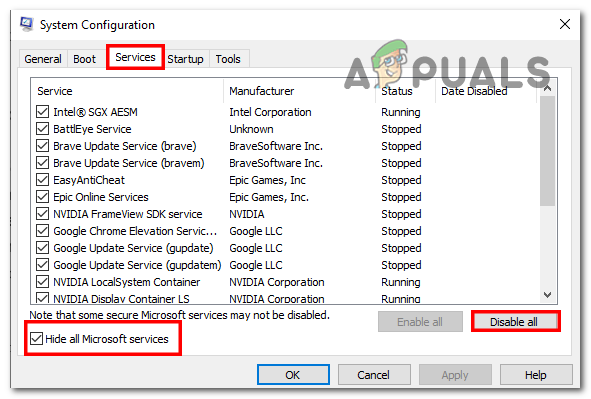Open the Startup tab
The width and height of the screenshot is (591, 399).
(x=185, y=59)
